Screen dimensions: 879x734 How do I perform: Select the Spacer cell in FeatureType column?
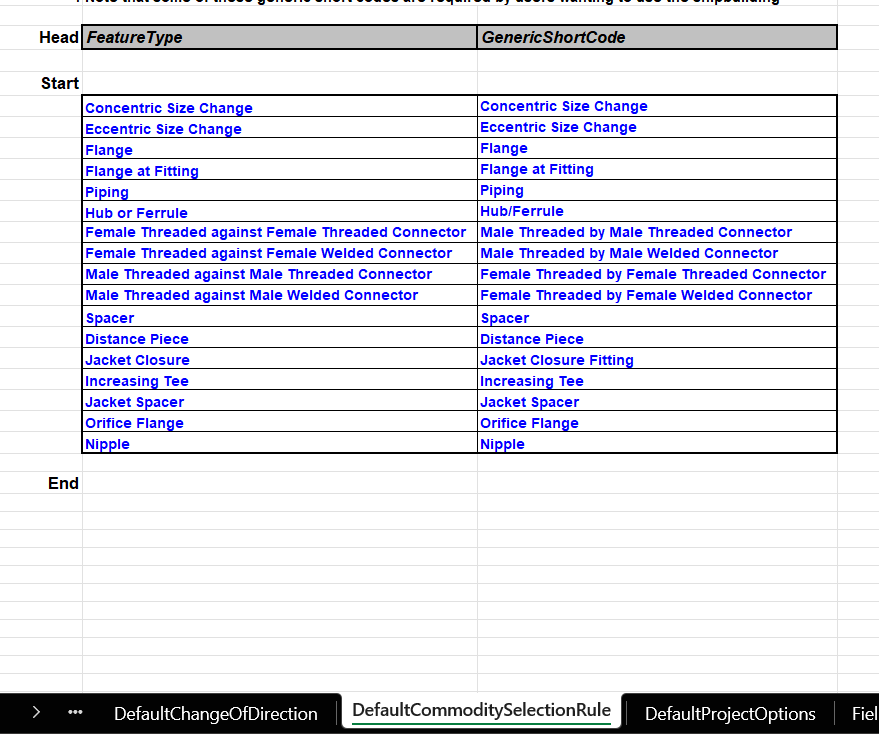coord(280,316)
